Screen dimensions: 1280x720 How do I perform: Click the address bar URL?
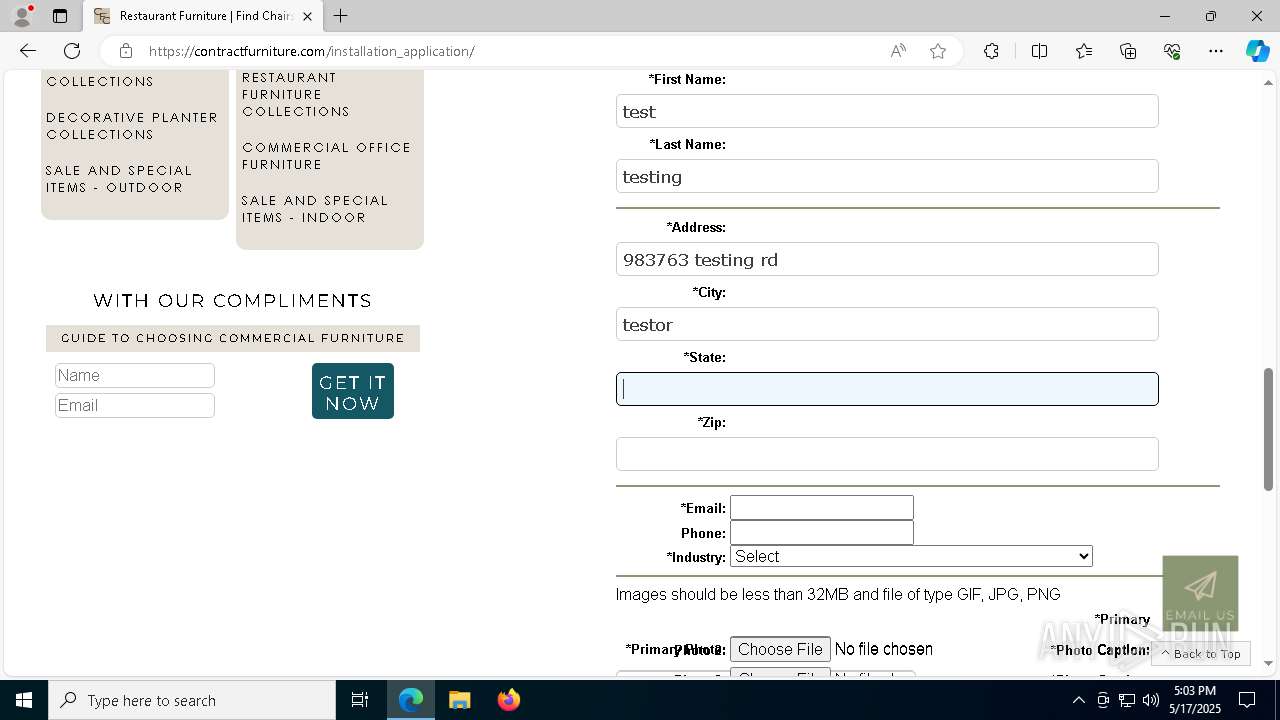[312, 51]
